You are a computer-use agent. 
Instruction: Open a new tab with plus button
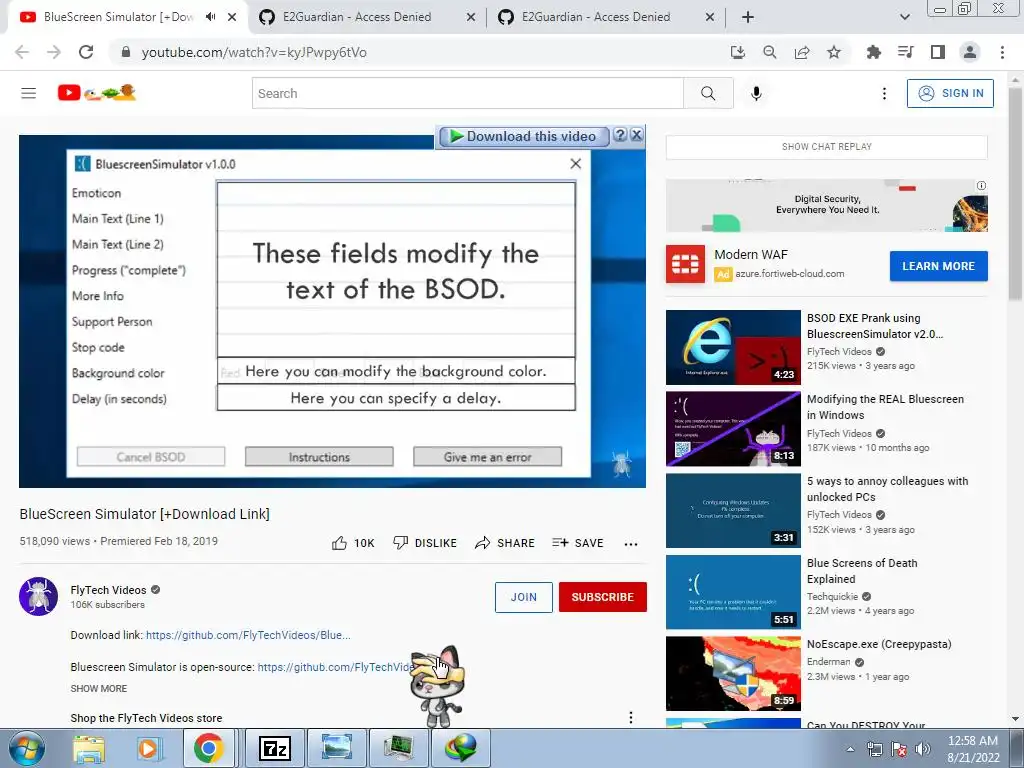(x=748, y=17)
